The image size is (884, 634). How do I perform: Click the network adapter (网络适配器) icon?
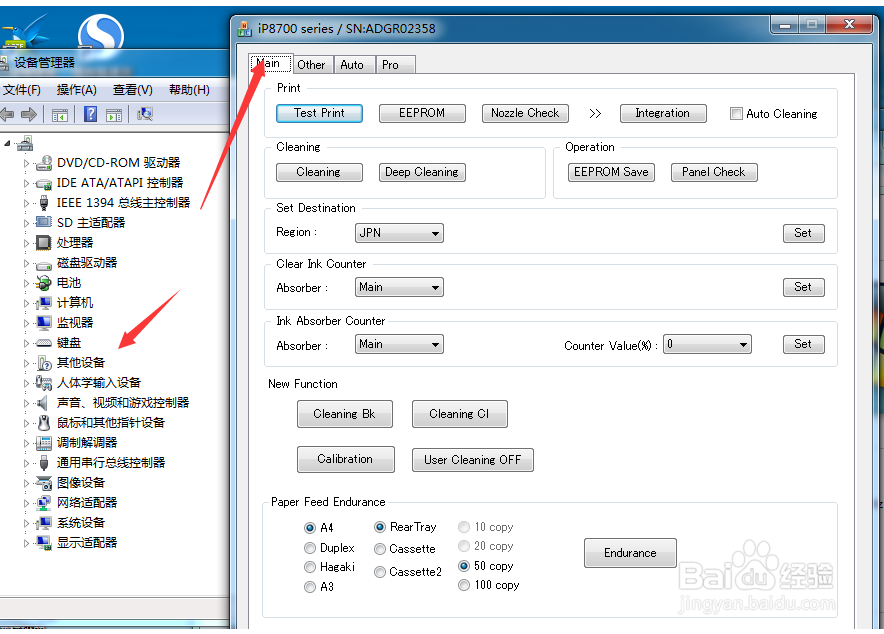pos(43,503)
